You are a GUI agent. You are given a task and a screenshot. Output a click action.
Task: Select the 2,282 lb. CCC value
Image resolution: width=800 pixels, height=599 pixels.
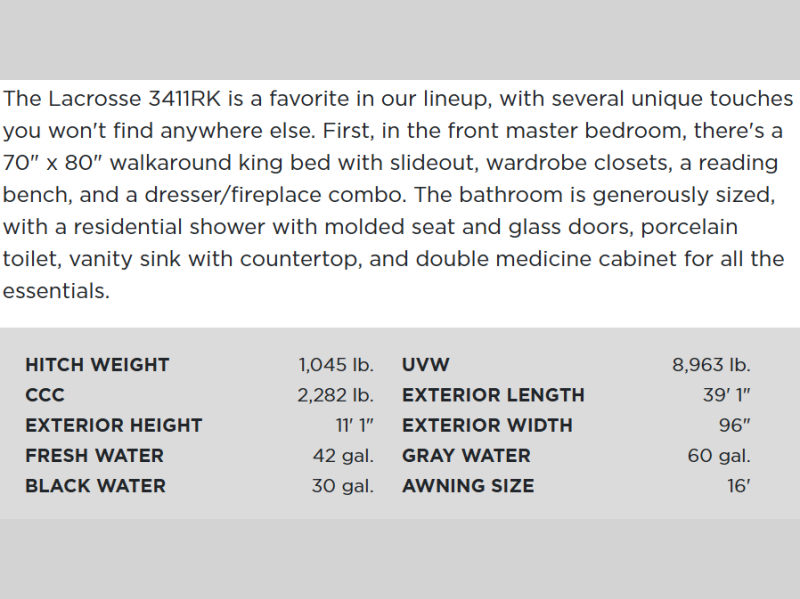(x=335, y=395)
